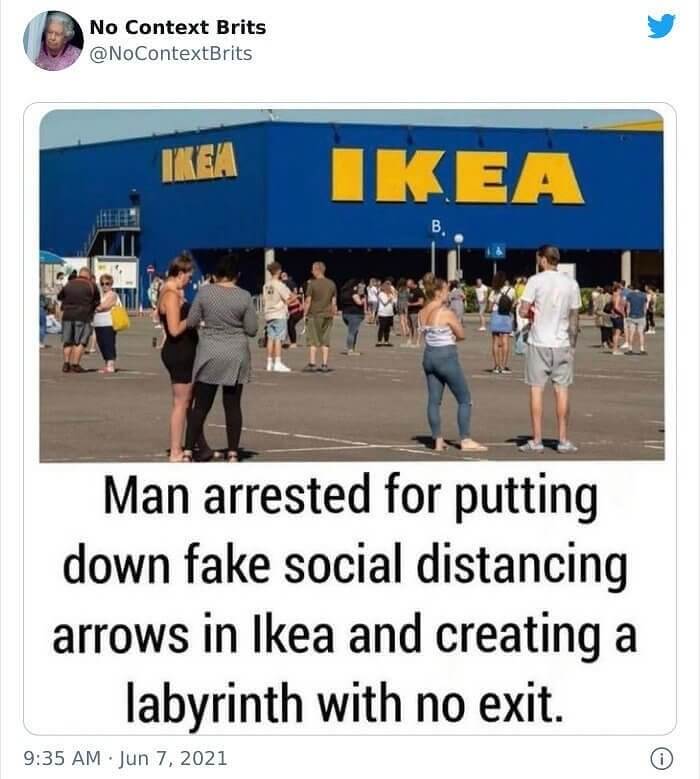Viewport: 700px width, 779px height.
Task: Open the 9:35 AM timestamp link
Action: coord(62,758)
